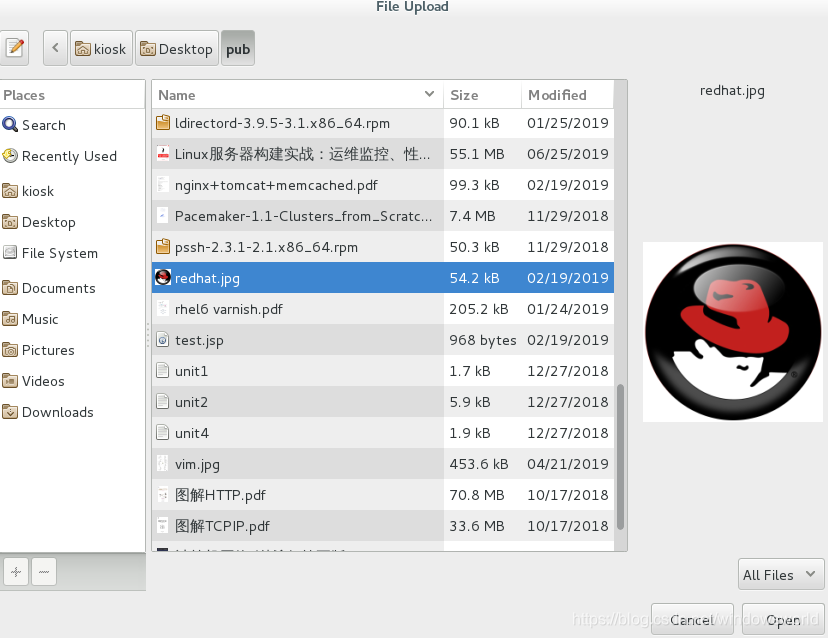Select file name unit1
The height and width of the screenshot is (638, 828).
(191, 371)
